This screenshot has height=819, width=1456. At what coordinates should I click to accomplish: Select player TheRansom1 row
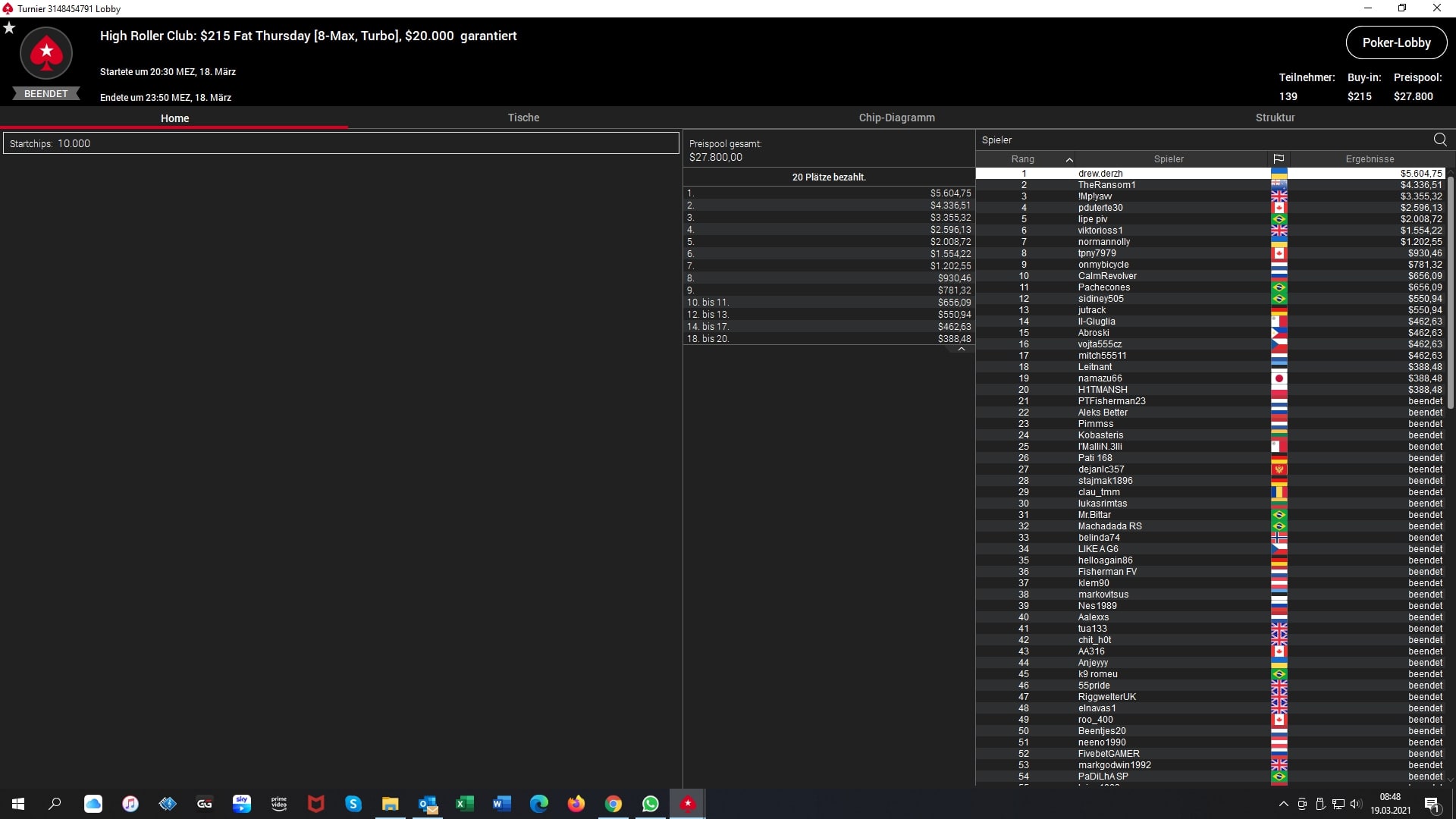coord(1106,185)
